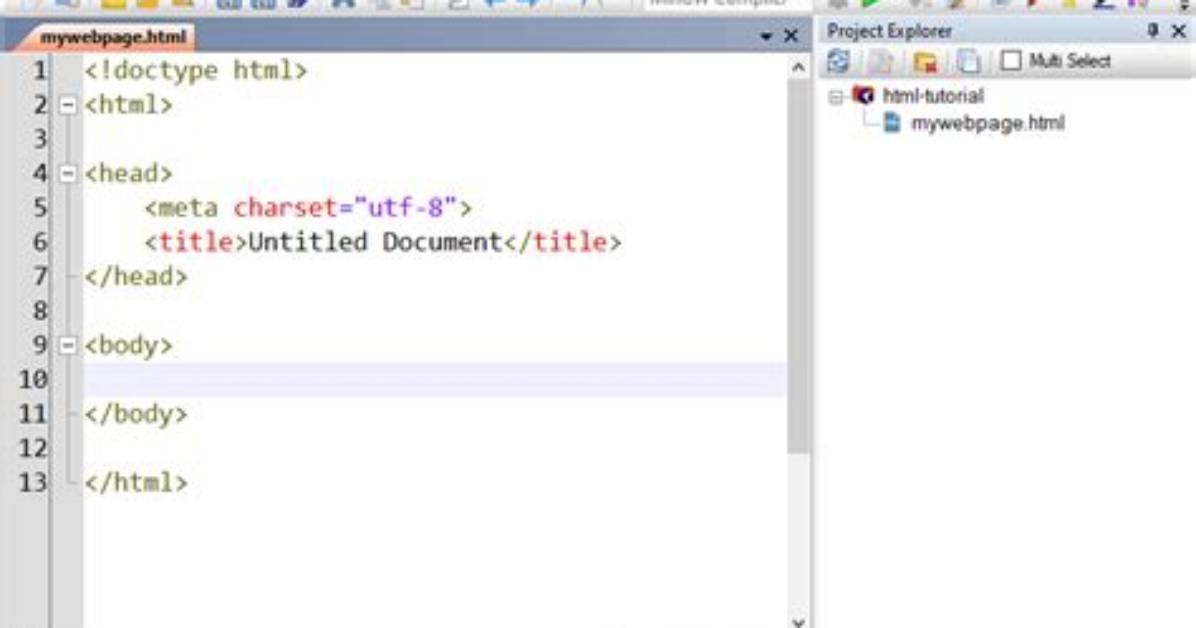
Task: Click the closing '</html>' tag on line 13
Action: pyautogui.click(x=136, y=482)
